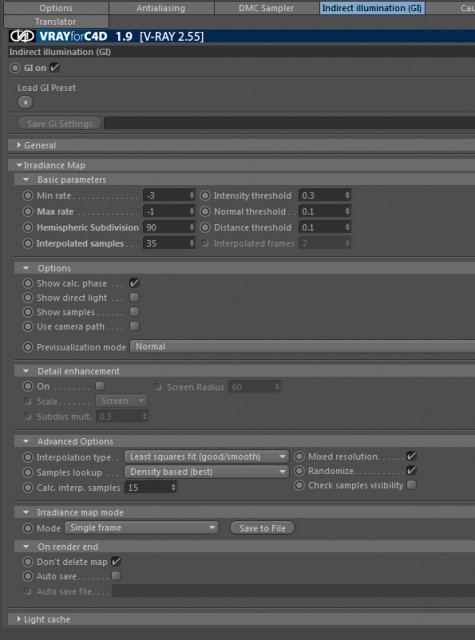Click Interpolated samples stepper arrows

192,243
